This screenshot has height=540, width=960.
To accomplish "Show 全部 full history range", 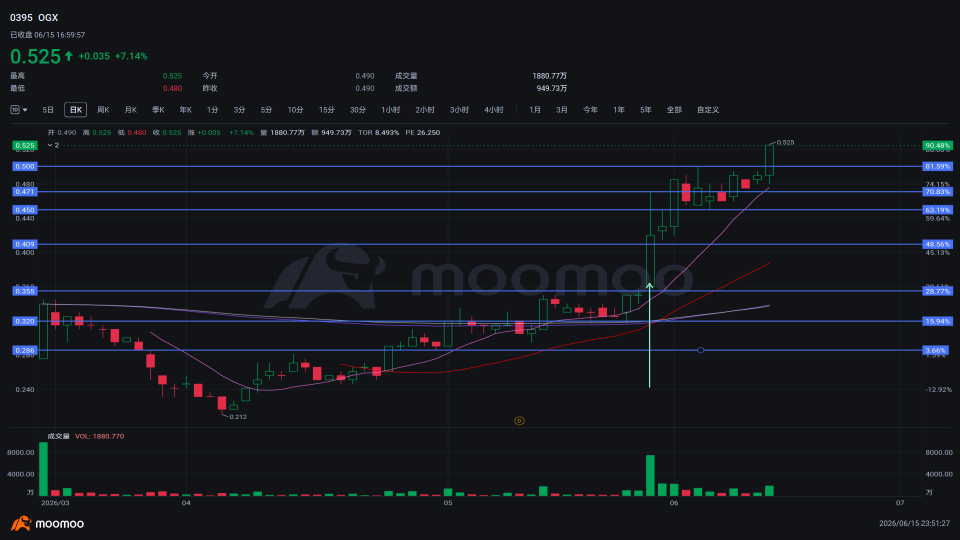I will click(673, 110).
